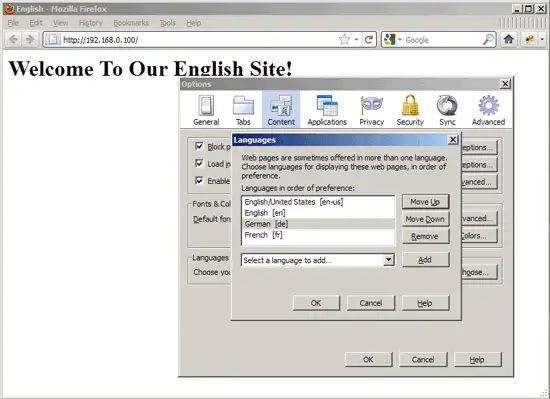The image size is (550, 399).
Task: Reload the page with the refresh icon
Action: (x=369, y=40)
